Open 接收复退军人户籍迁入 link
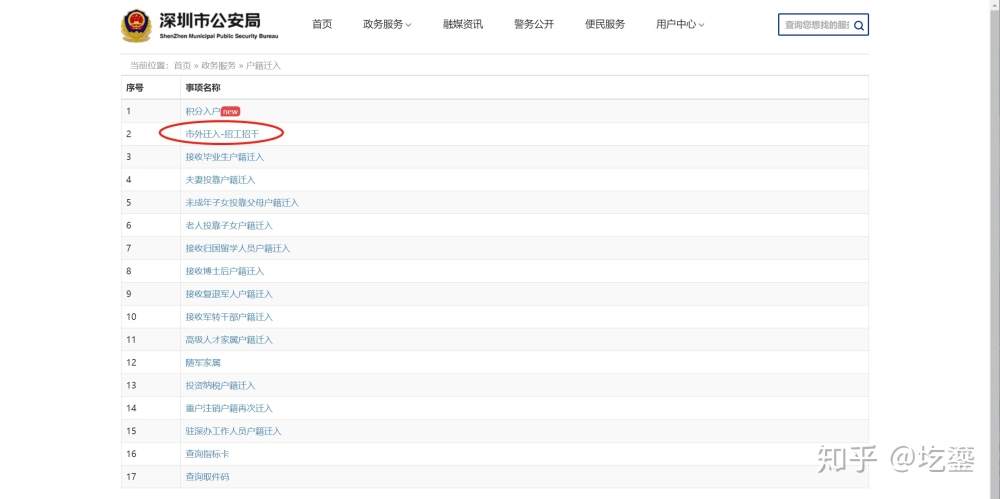The image size is (1000, 499). [x=229, y=294]
